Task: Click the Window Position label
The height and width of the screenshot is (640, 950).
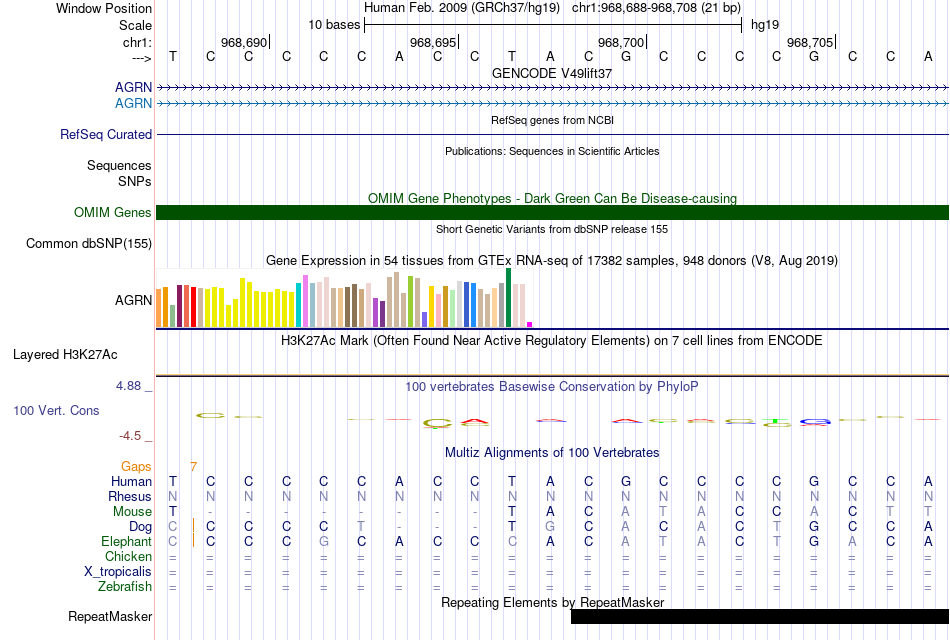Action: (x=104, y=8)
